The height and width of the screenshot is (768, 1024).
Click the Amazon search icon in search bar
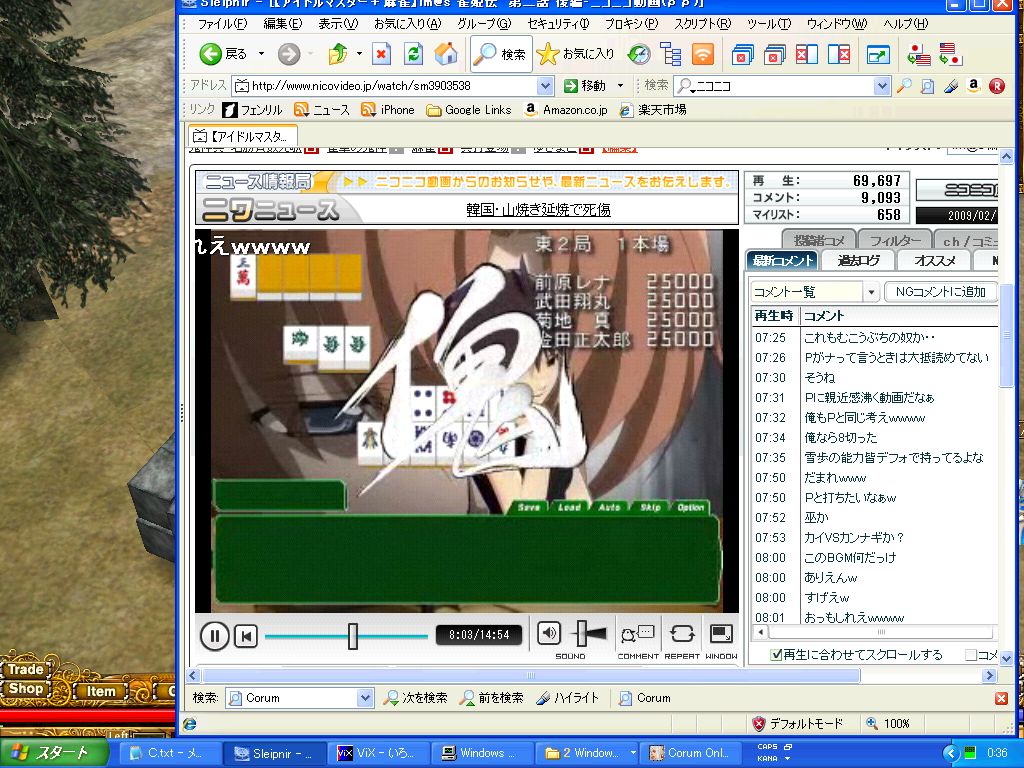(x=974, y=86)
